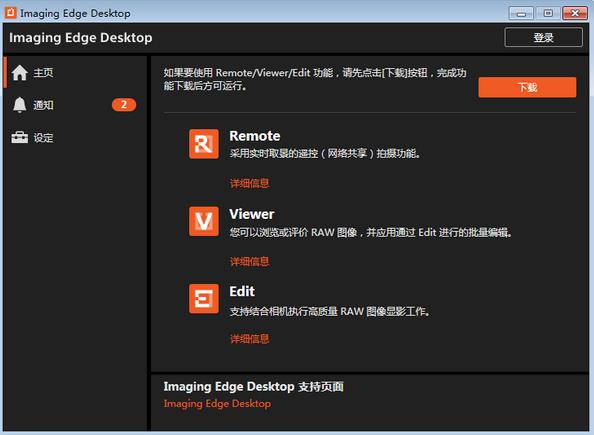
Task: Click the Remote description 采用实时取景的遥控
Action: 325,153
